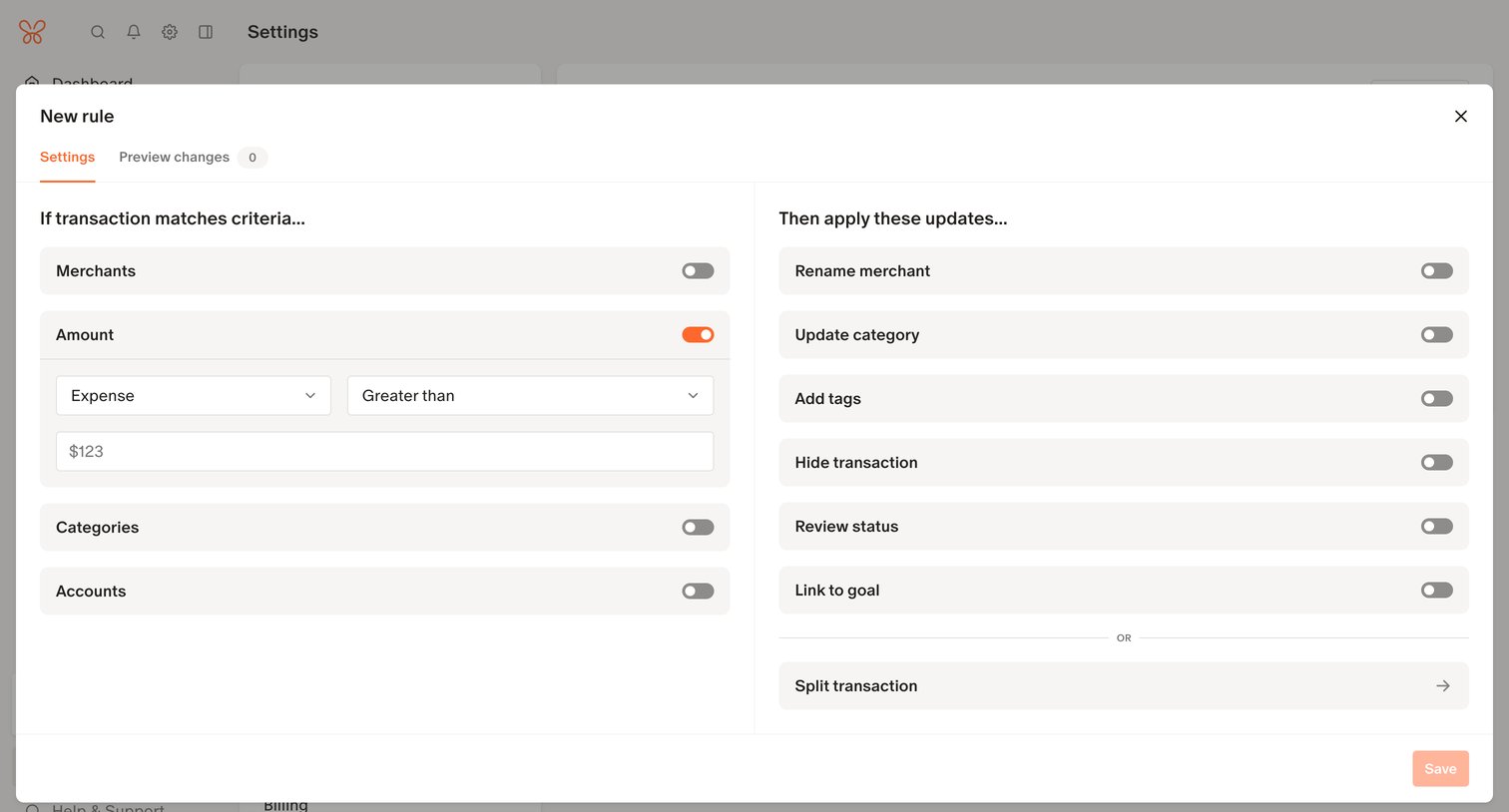1509x812 pixels.
Task: Click the "Categories" label
Action: (x=97, y=528)
